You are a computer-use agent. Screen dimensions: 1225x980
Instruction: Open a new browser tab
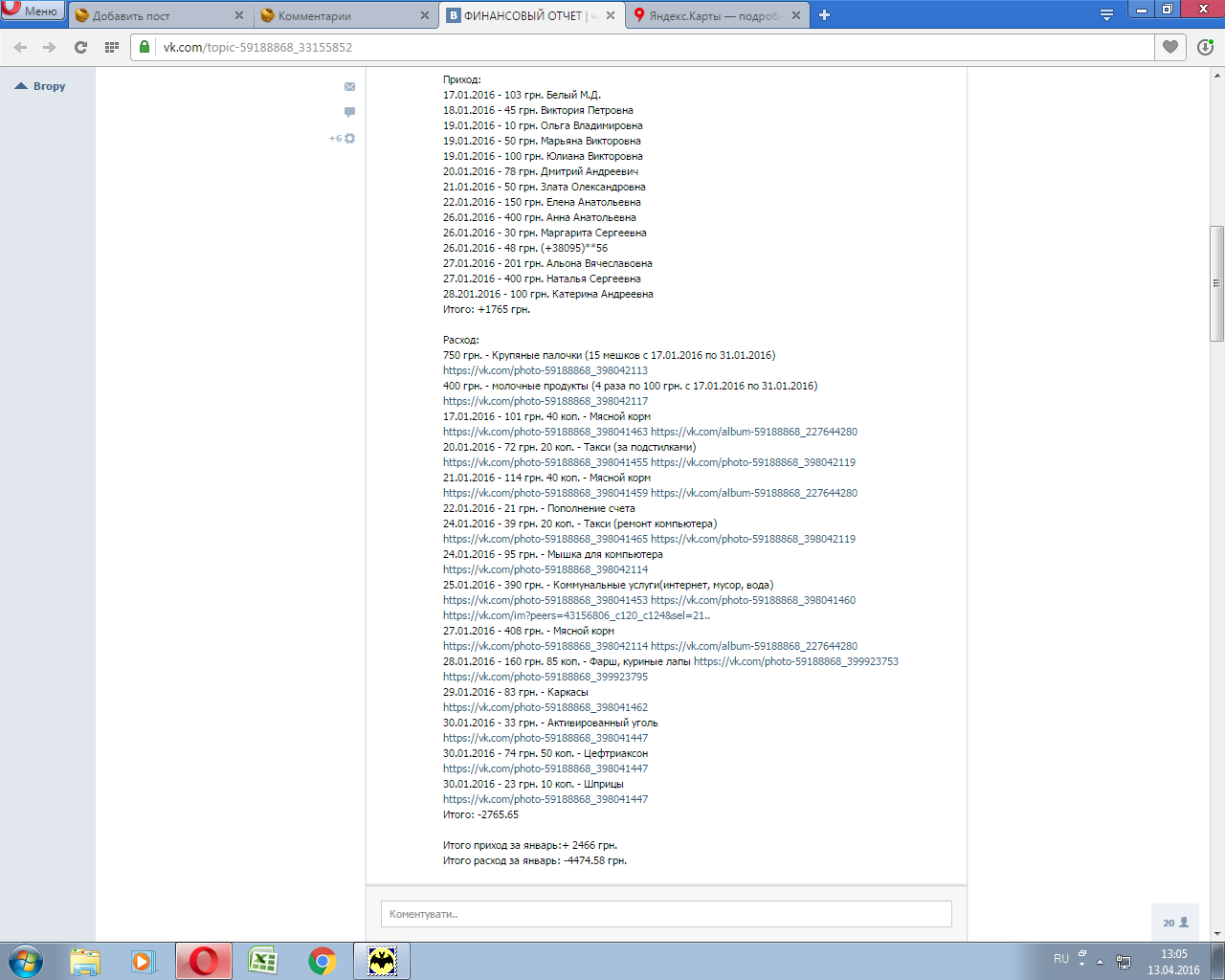coord(825,15)
